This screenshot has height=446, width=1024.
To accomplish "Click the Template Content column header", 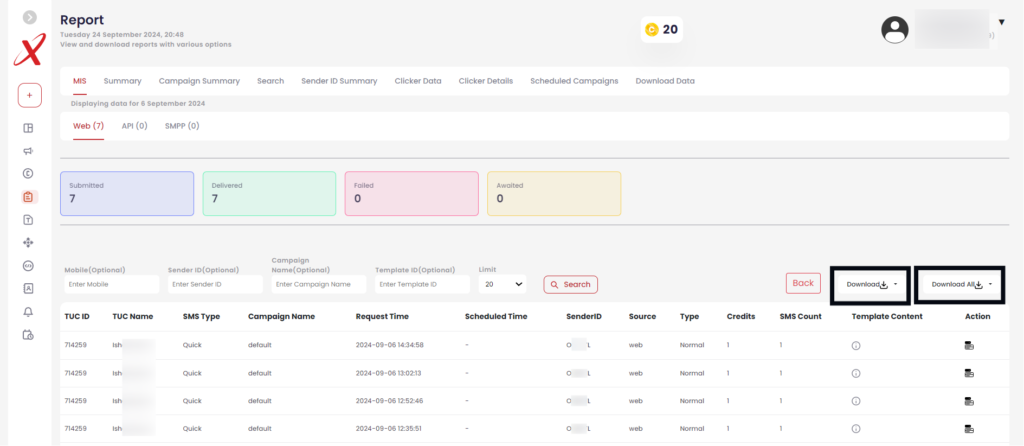I will (x=887, y=316).
